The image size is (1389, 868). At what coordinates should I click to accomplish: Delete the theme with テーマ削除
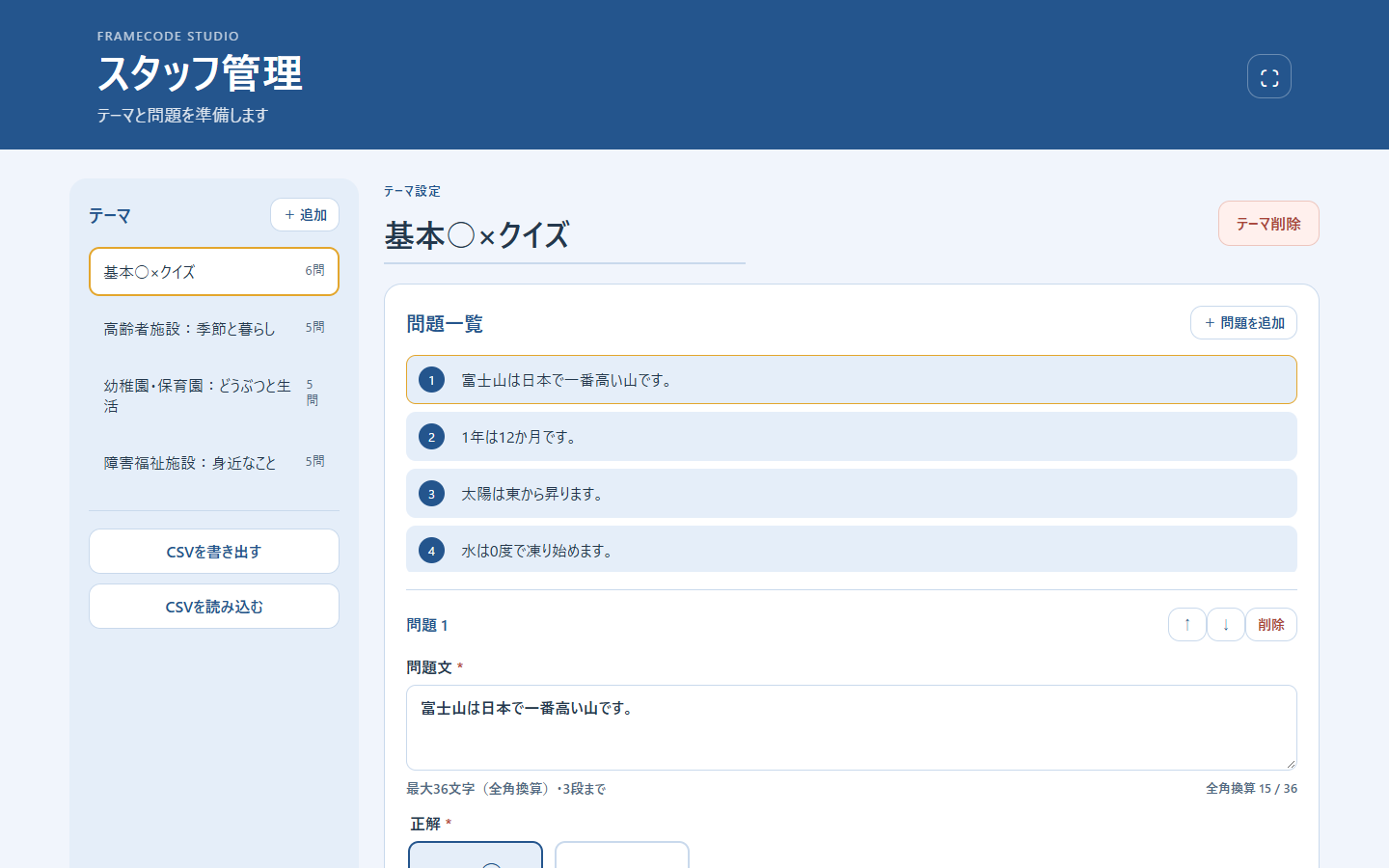(1268, 224)
